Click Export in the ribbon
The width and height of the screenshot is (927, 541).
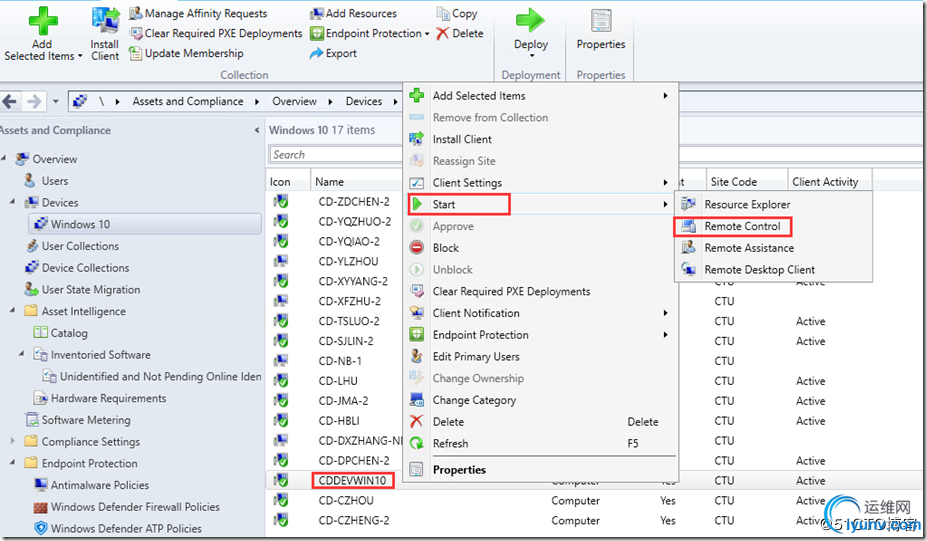pyautogui.click(x=333, y=53)
